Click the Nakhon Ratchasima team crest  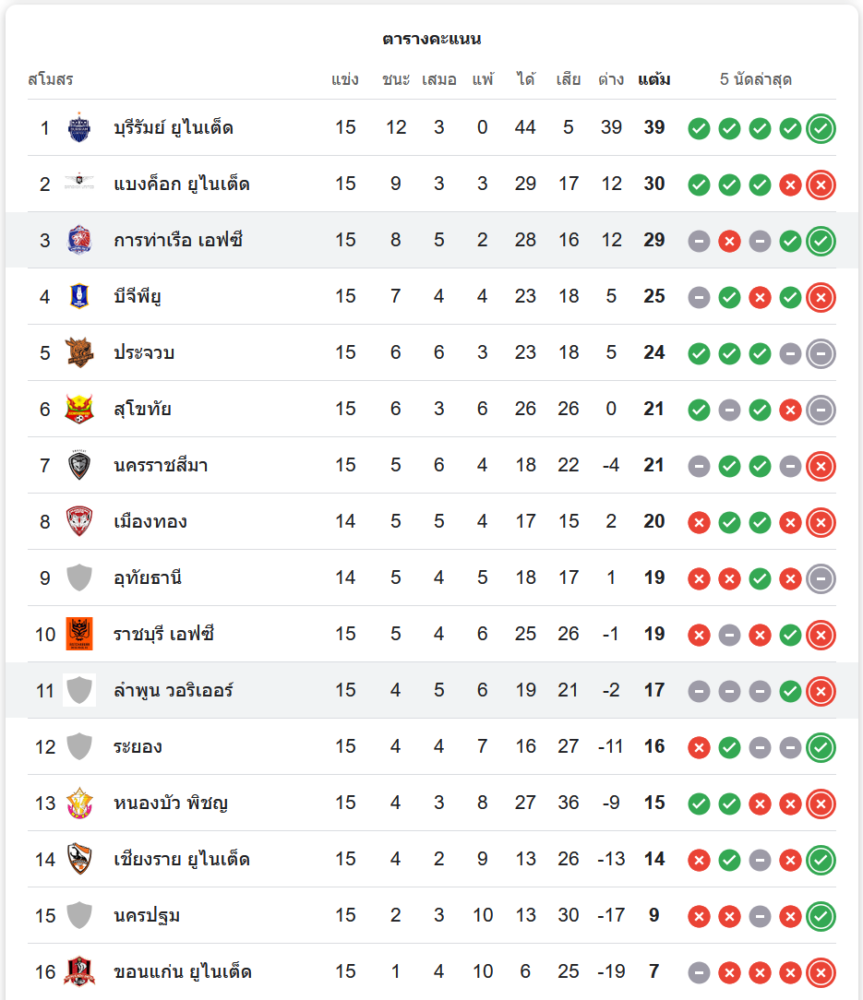point(79,465)
